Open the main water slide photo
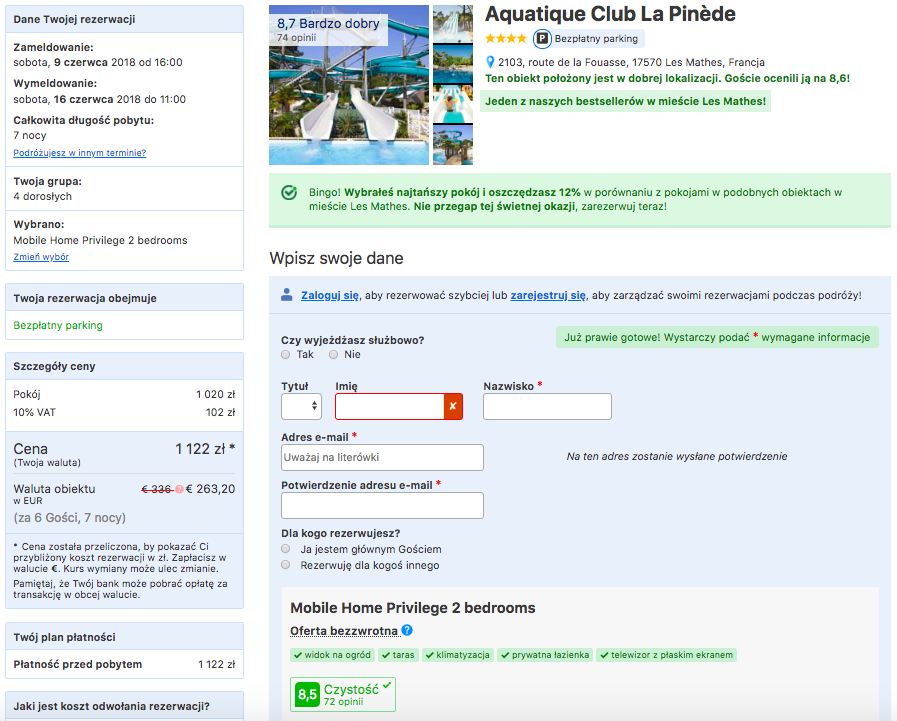This screenshot has height=721, width=897. point(349,85)
